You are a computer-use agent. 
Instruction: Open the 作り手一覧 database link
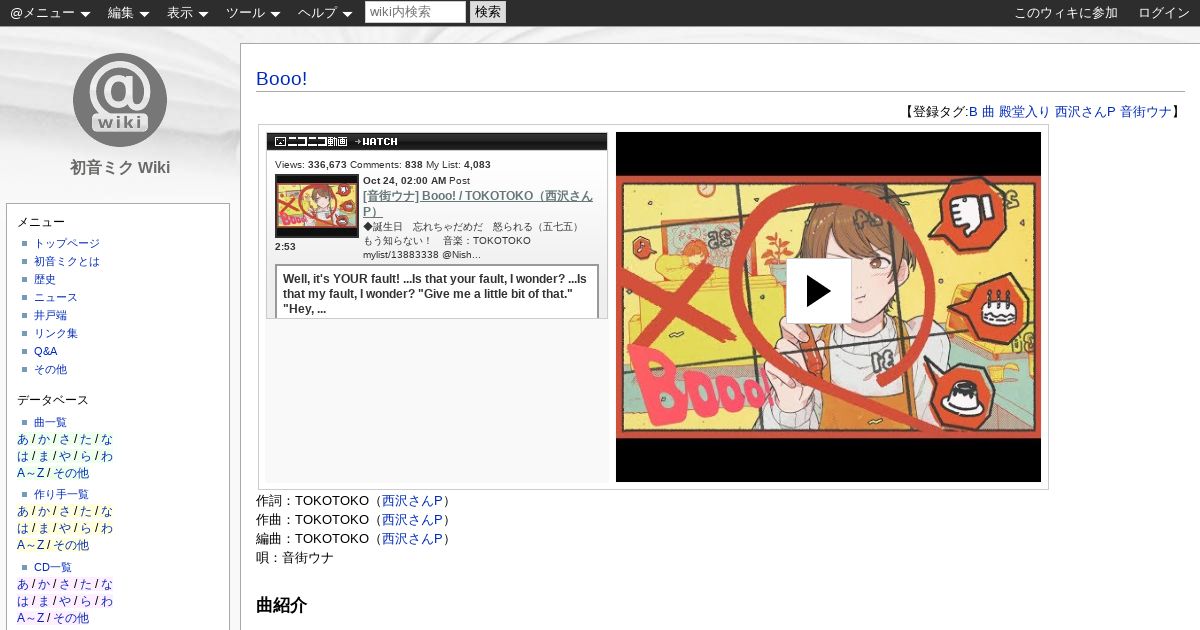click(x=61, y=494)
